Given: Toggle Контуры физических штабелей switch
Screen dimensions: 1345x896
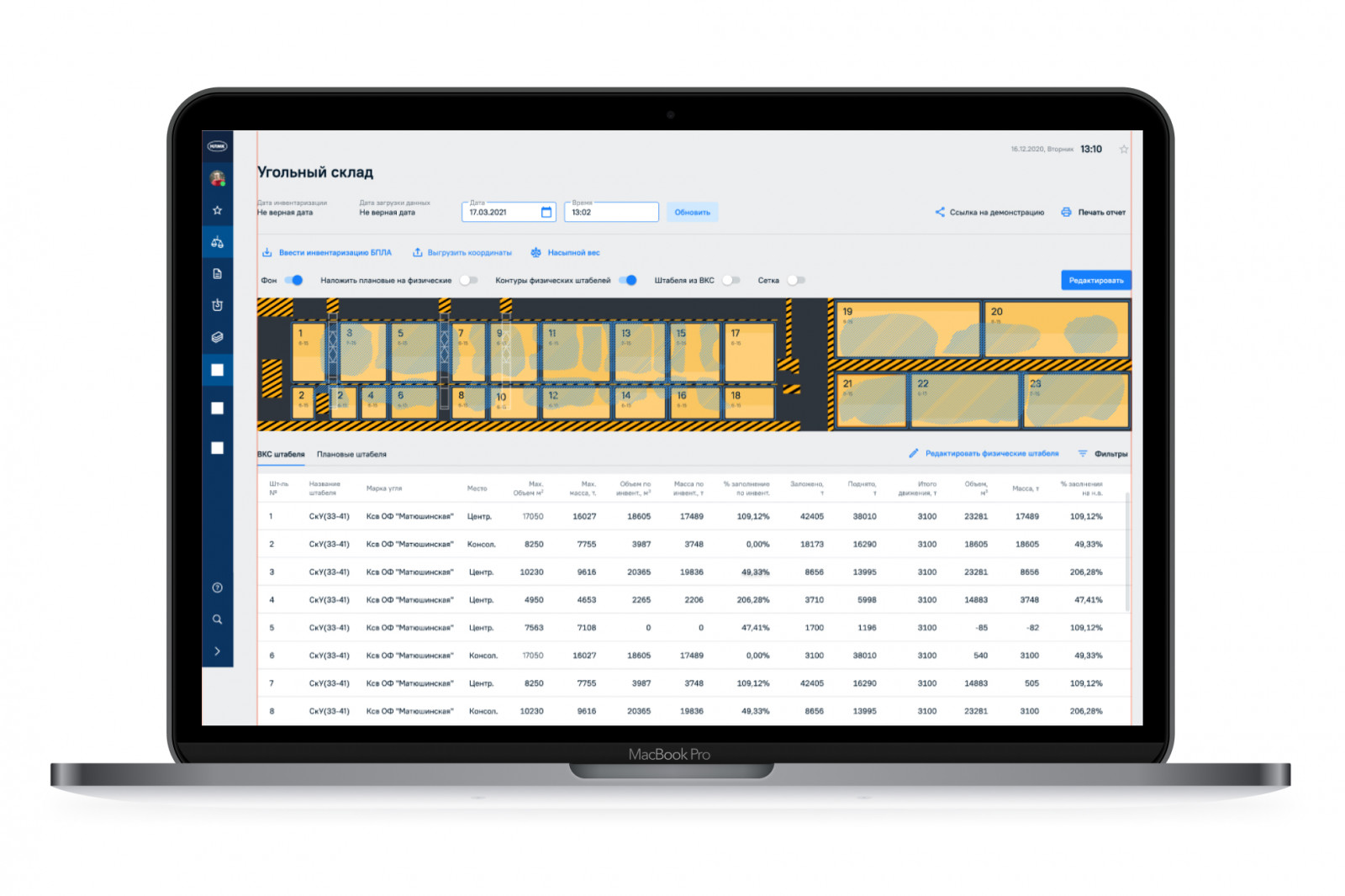Looking at the screenshot, I should coord(628,280).
